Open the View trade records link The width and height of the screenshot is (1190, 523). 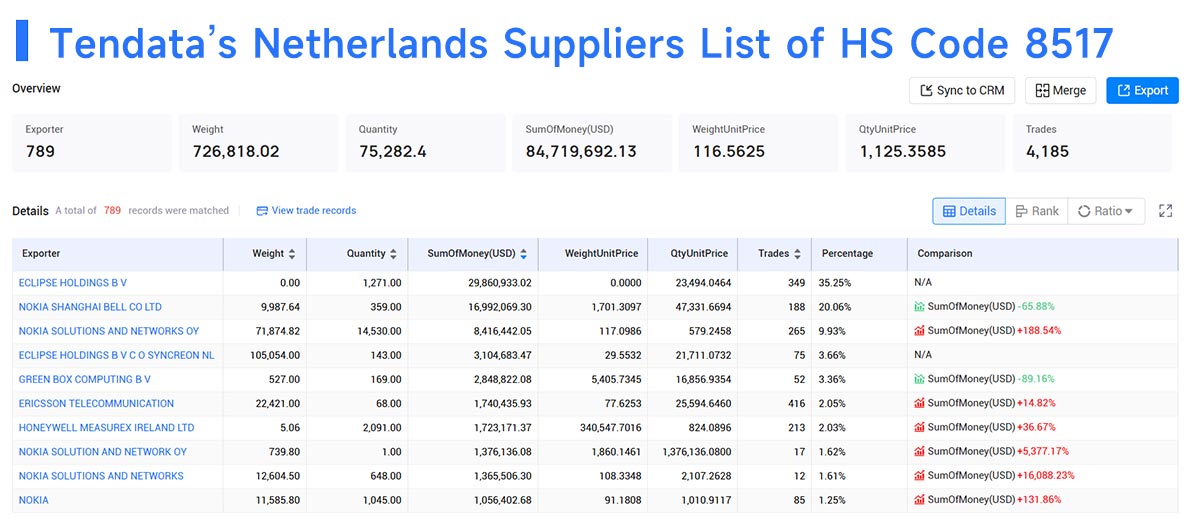coord(313,210)
